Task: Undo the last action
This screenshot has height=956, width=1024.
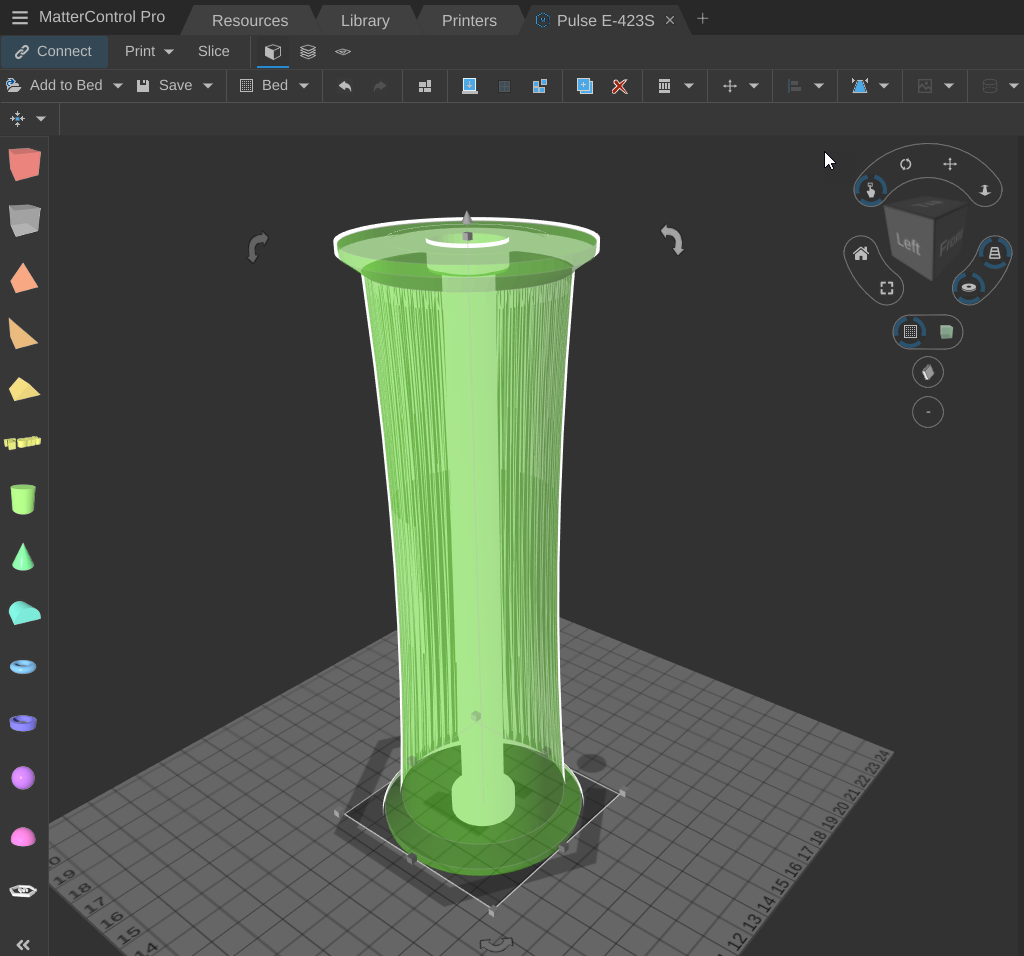Action: 345,86
